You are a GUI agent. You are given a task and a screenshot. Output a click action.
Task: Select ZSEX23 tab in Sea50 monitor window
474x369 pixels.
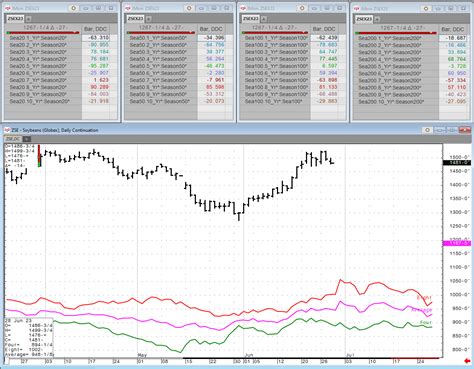pyautogui.click(x=135, y=19)
